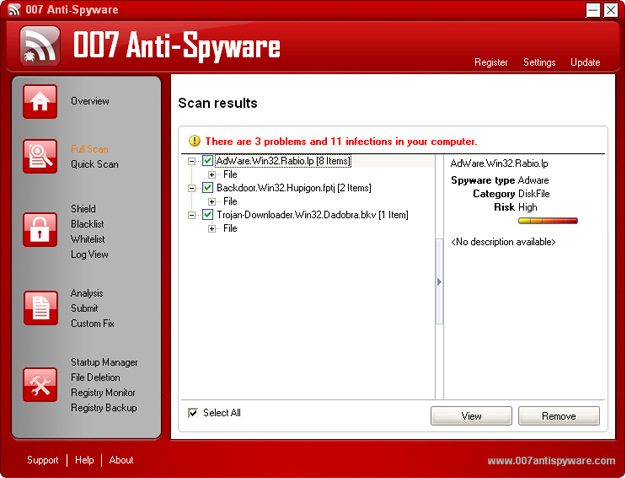This screenshot has height=478, width=625.
Task: Click the home Overview icon
Action: pos(40,101)
